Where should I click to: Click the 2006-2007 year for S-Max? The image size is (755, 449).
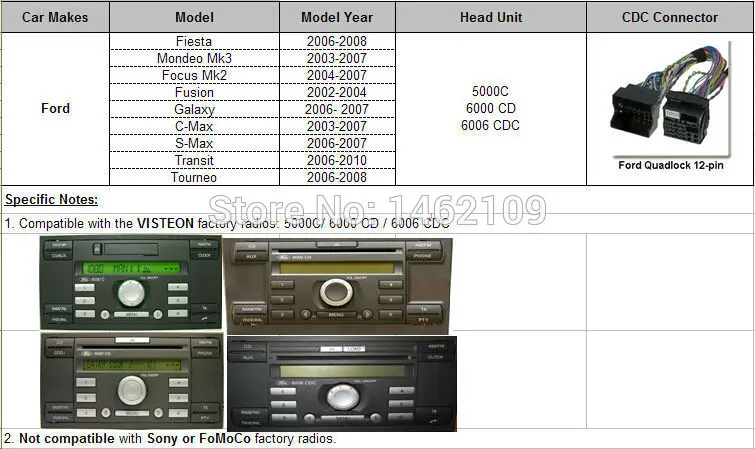(337, 143)
